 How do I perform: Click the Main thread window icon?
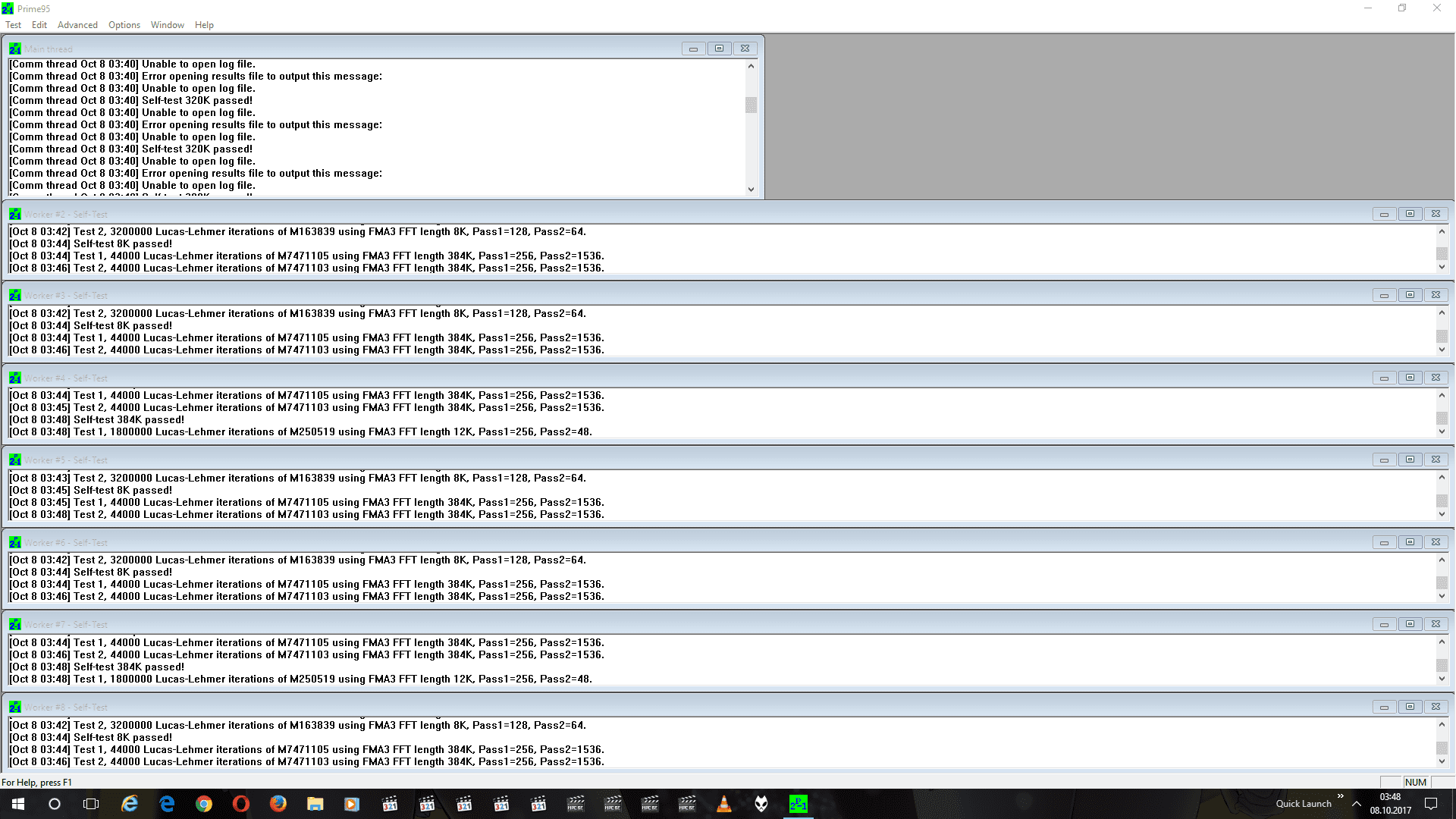[x=14, y=49]
